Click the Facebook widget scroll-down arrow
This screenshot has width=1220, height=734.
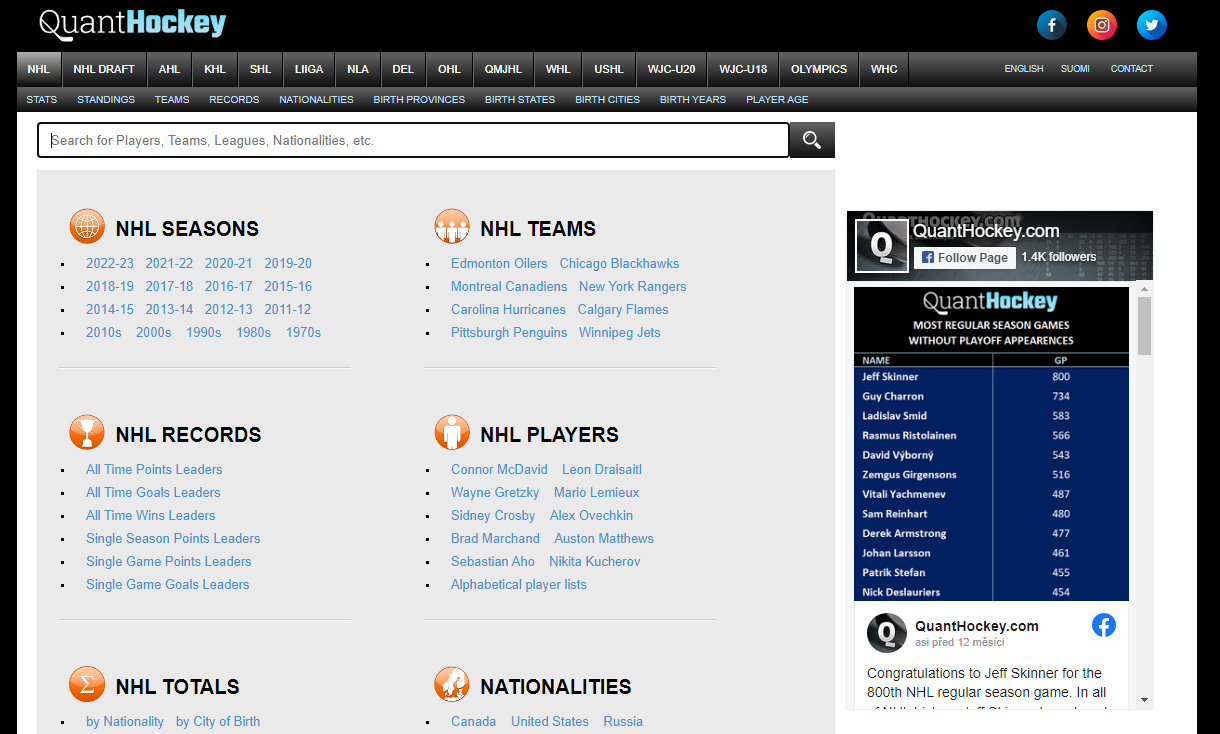[1144, 700]
